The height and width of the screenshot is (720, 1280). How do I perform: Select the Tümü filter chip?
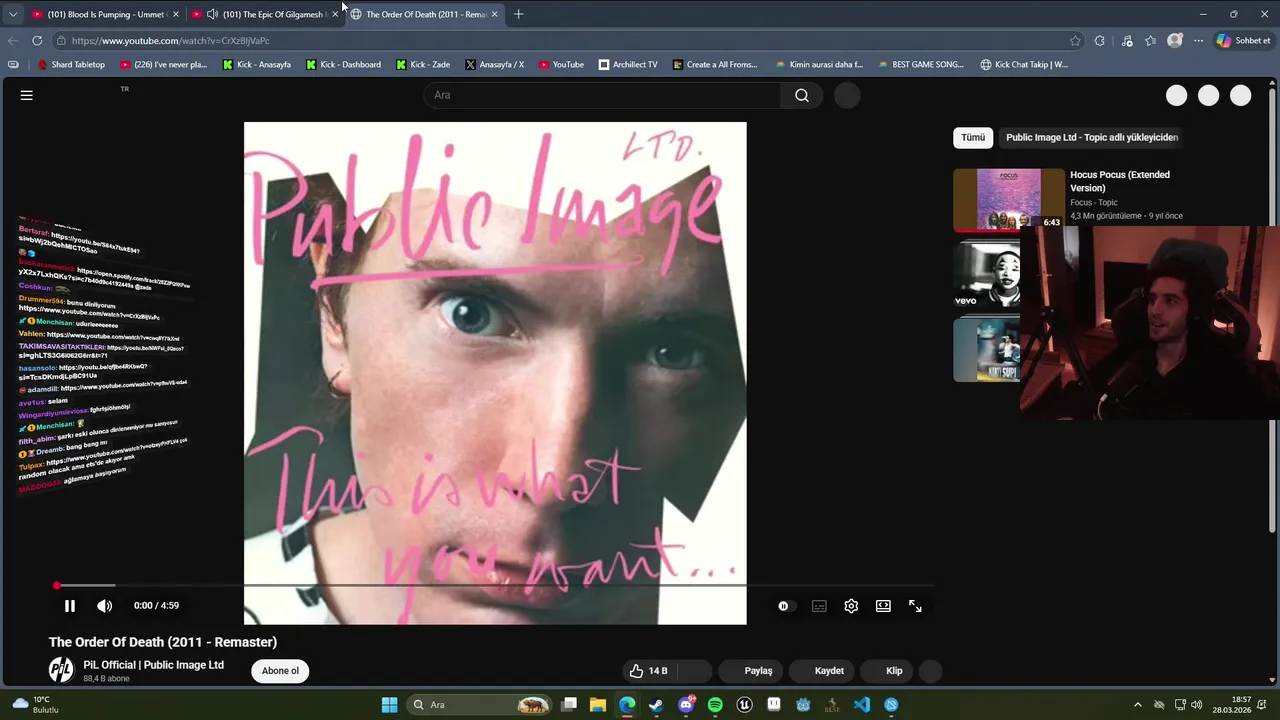coord(973,137)
